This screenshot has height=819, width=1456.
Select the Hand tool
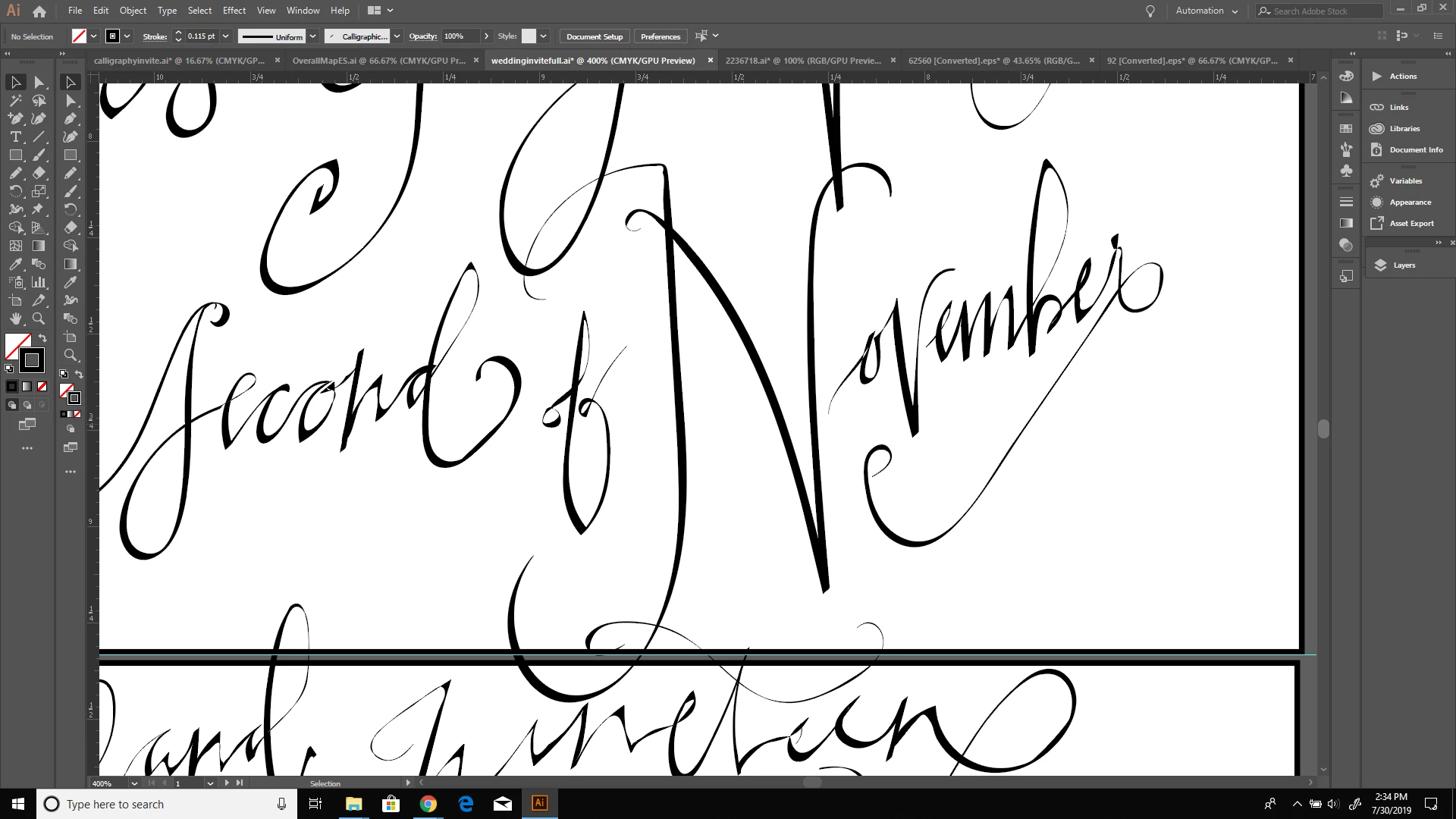16,318
